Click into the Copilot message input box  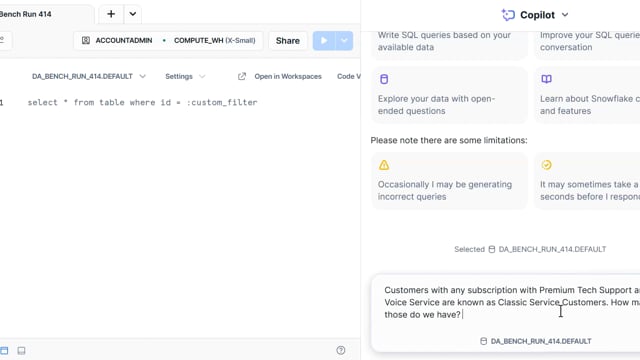point(506,302)
